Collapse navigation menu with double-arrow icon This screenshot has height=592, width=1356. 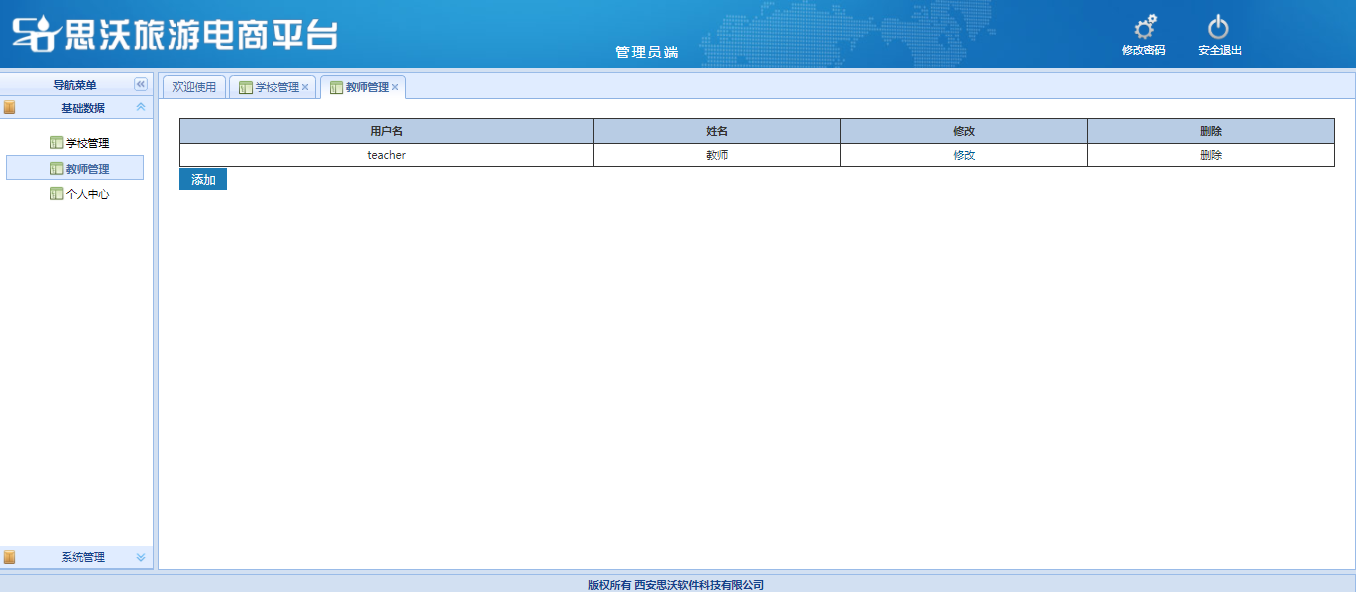[x=141, y=85]
